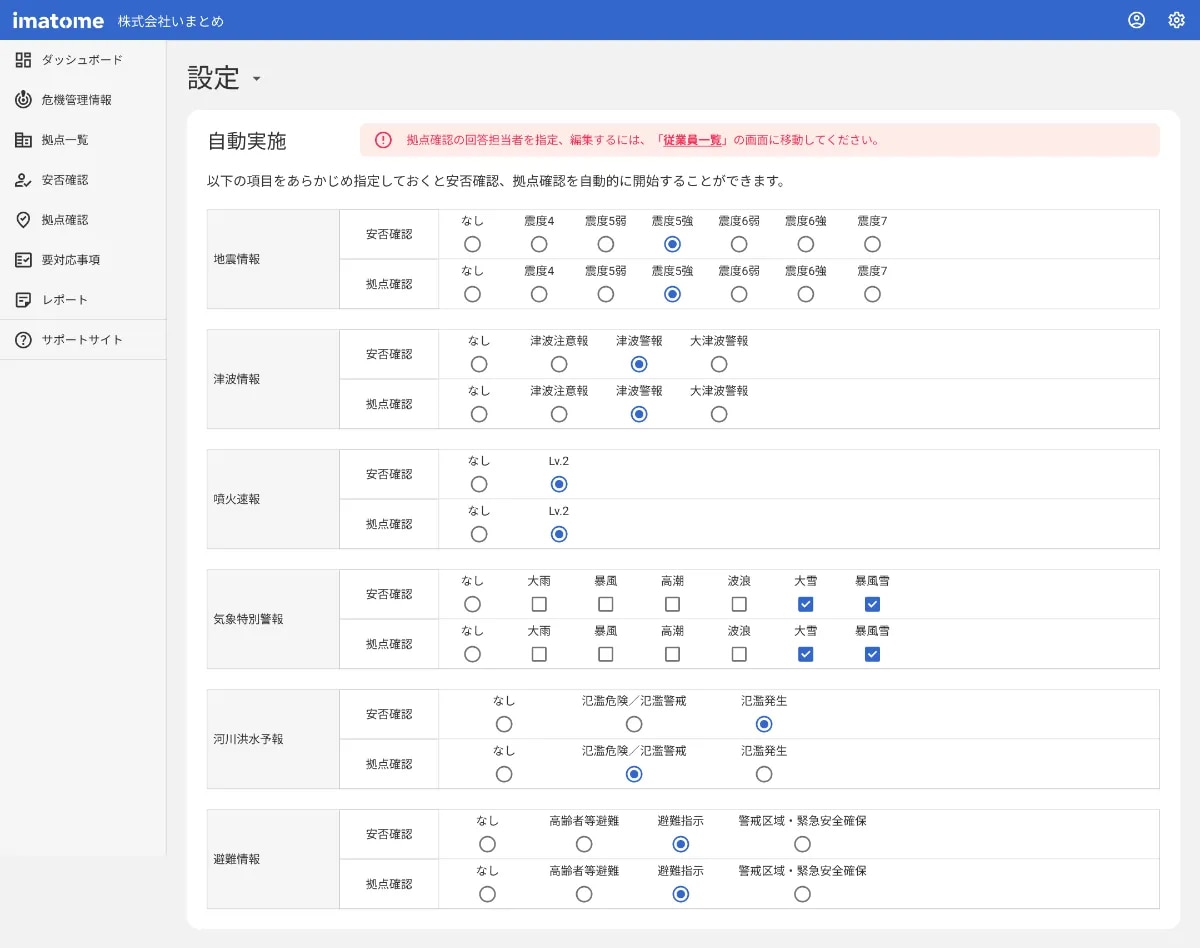The height and width of the screenshot is (948, 1200).
Task: Click the report note icon for レポート
Action: 24,300
